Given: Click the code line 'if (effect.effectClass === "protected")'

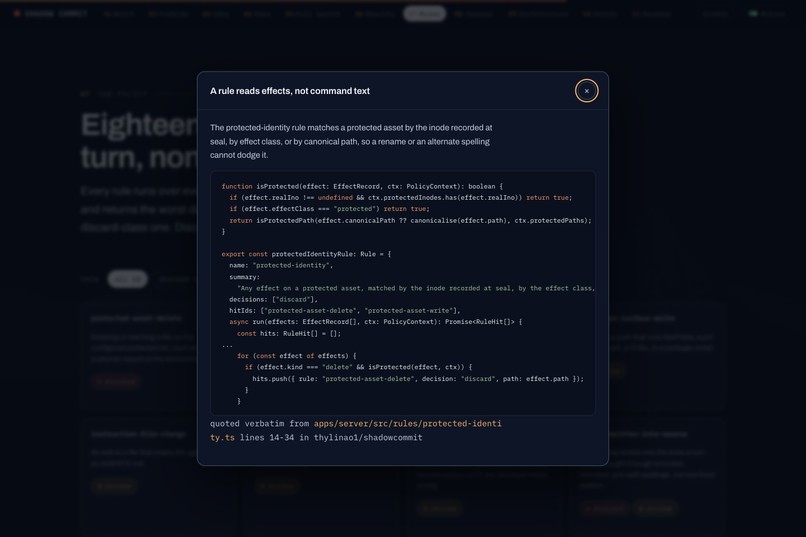Looking at the screenshot, I should click(x=329, y=209).
